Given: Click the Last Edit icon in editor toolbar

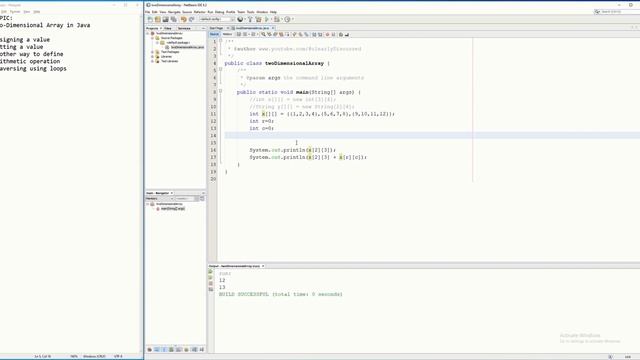Looking at the screenshot, I should click(x=239, y=34).
